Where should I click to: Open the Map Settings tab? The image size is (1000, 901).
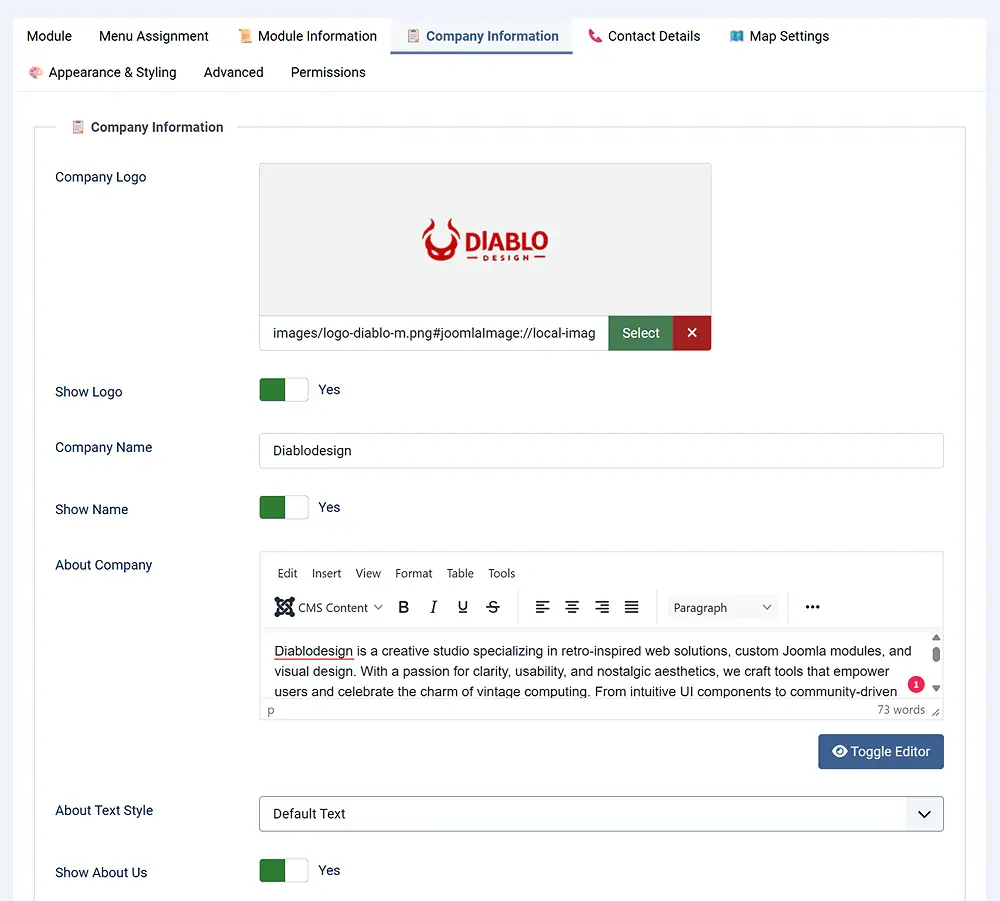[779, 36]
